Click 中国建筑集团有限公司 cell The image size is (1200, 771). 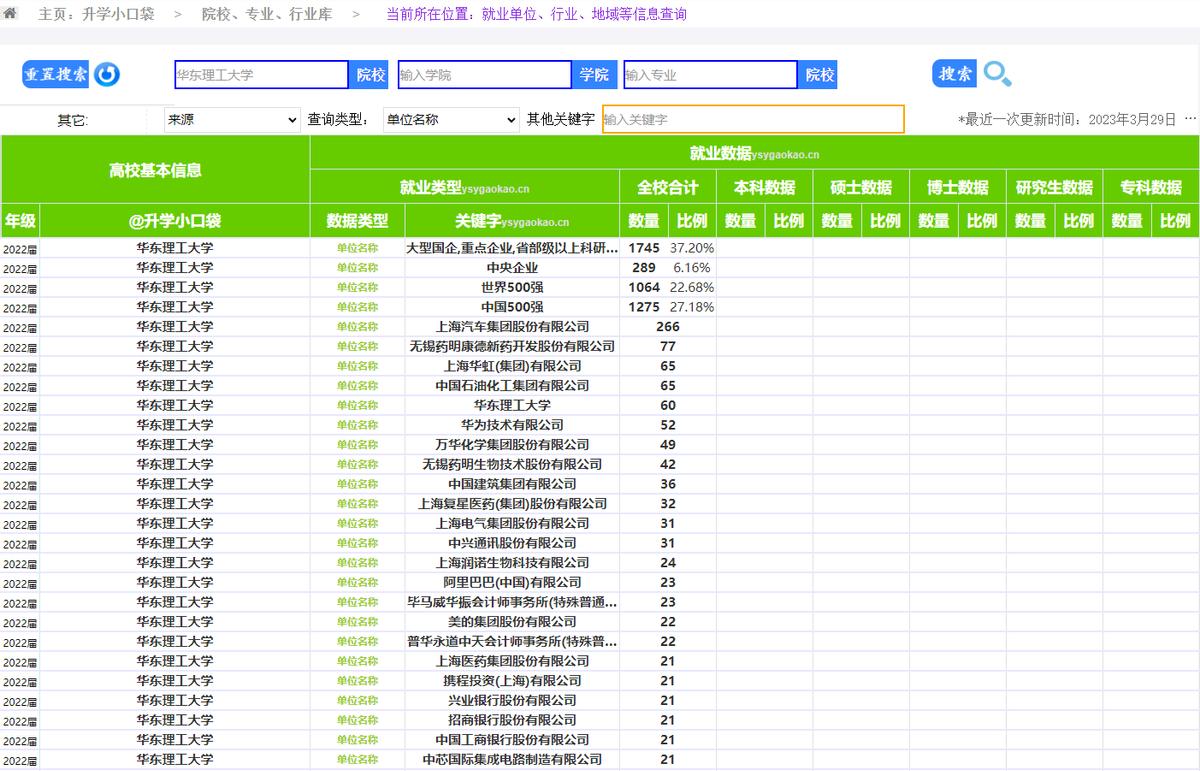point(512,484)
